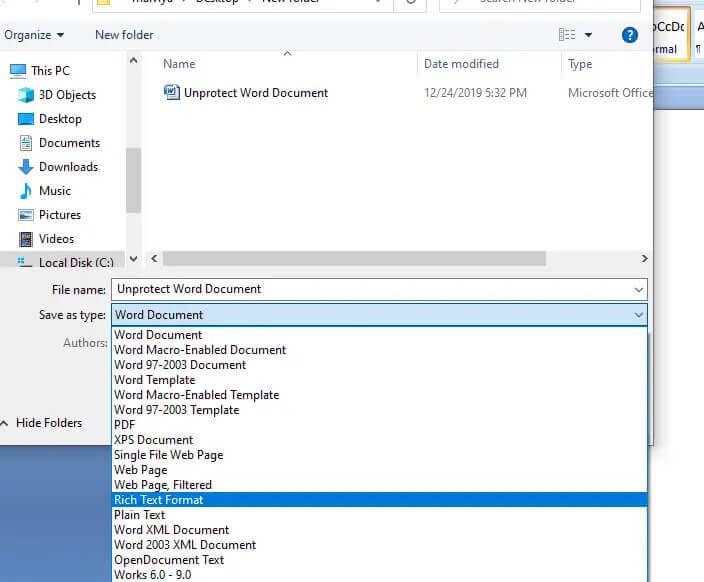Select the plain Web Page type option

click(379, 470)
